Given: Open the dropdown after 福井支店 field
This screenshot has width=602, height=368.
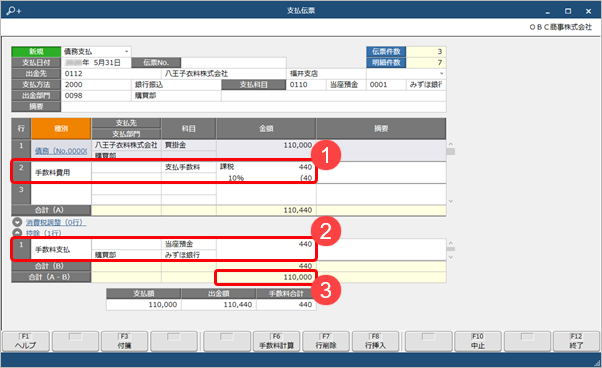Looking at the screenshot, I should tap(441, 73).
